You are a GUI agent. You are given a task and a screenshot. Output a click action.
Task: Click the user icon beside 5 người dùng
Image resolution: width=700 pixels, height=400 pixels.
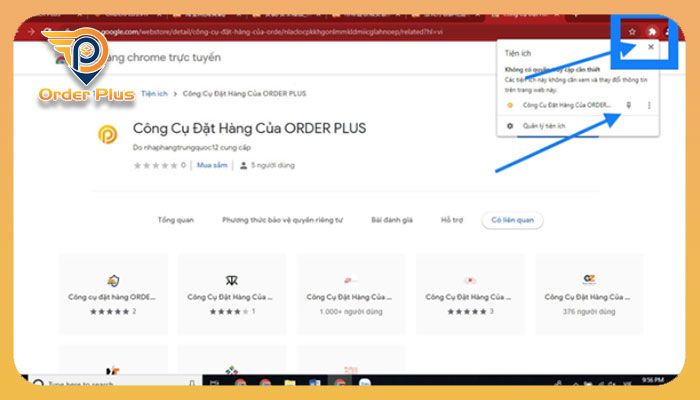pos(243,166)
